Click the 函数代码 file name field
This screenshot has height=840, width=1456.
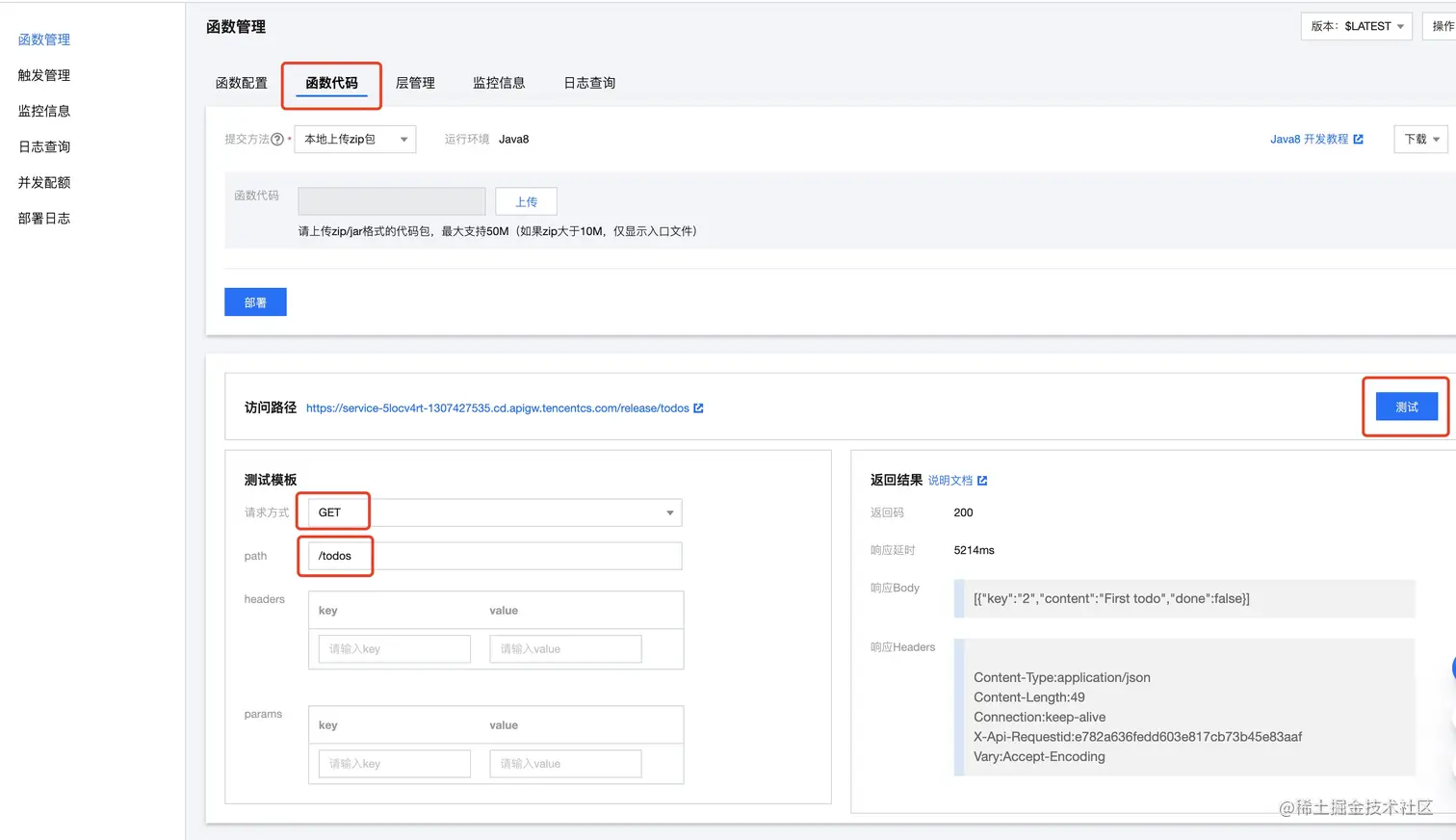392,201
